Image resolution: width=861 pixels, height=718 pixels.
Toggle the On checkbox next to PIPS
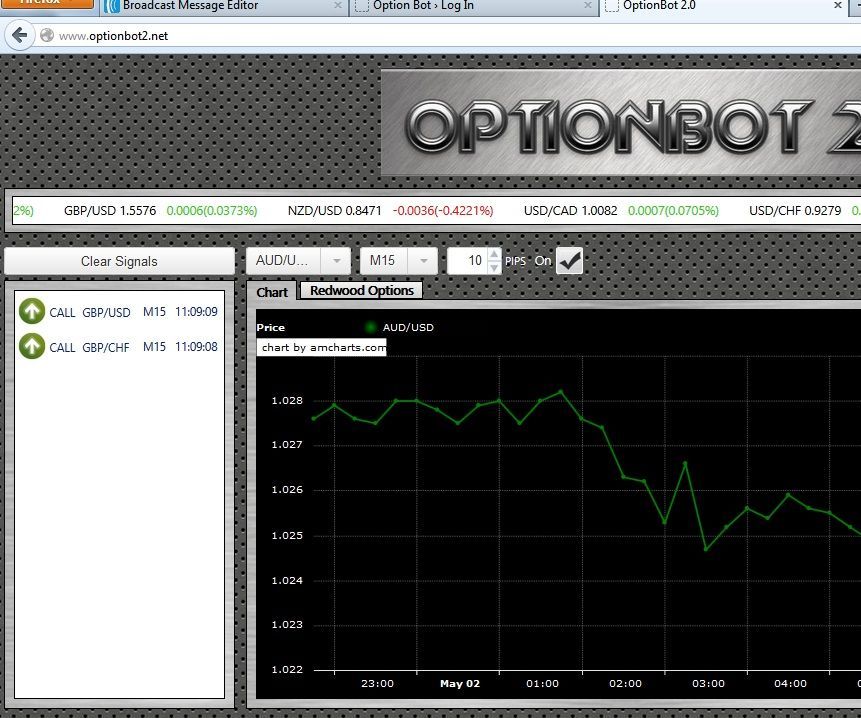click(569, 261)
